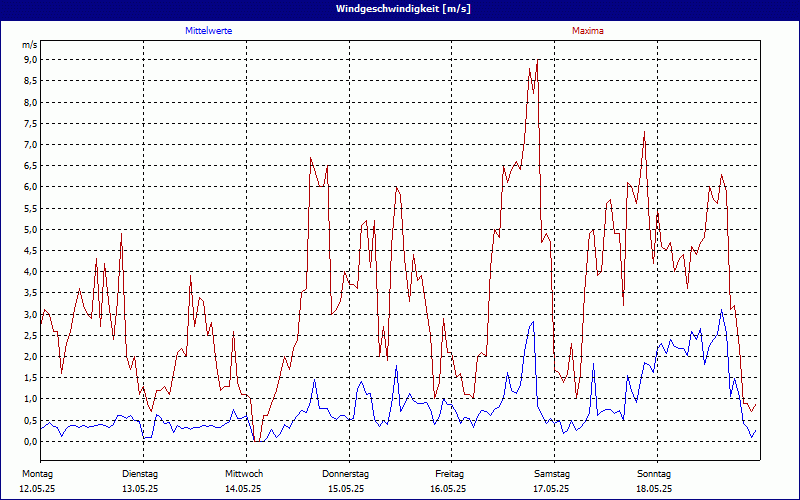Select the Samstag day label
The image size is (800, 500).
point(552,473)
